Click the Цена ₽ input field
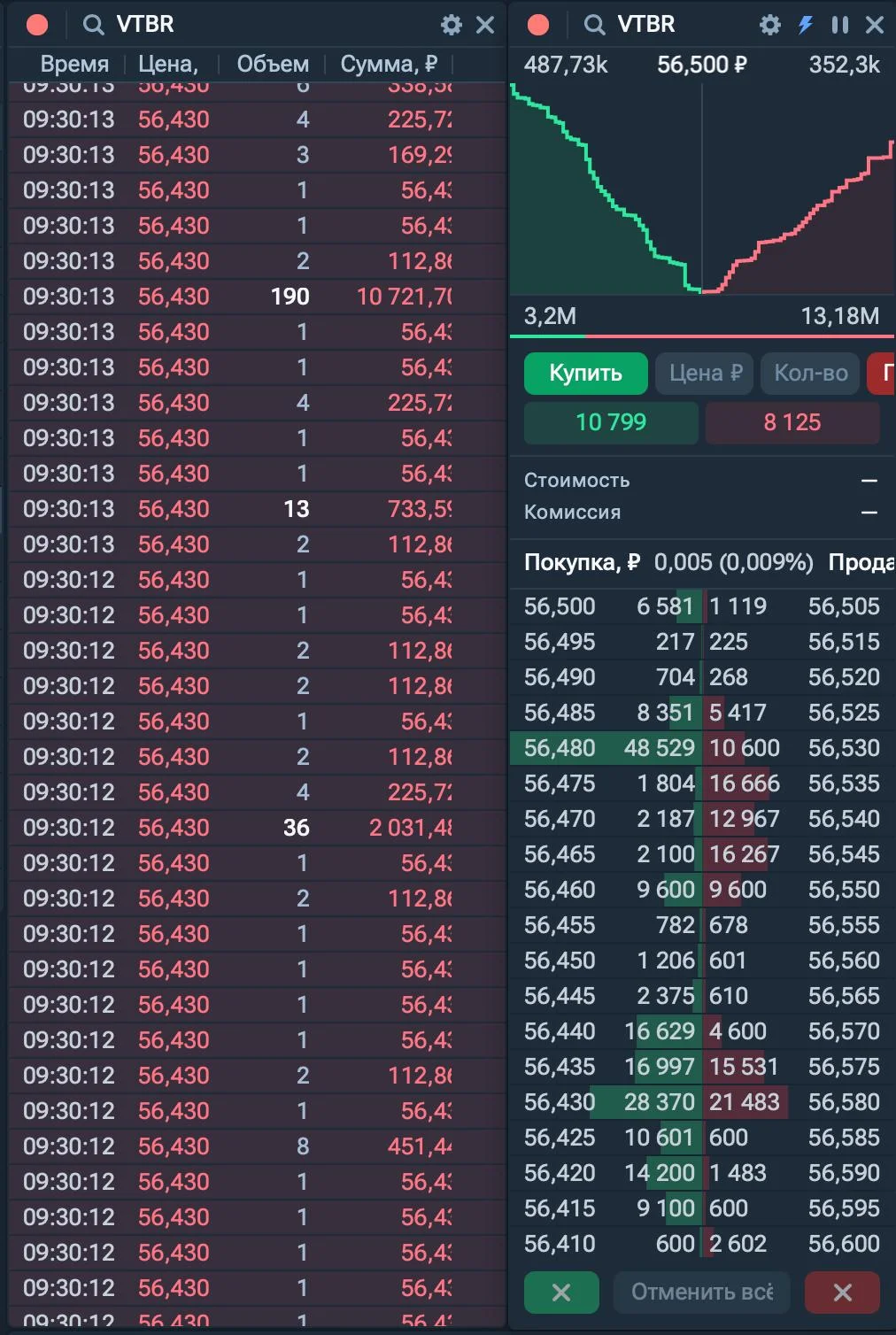The width and height of the screenshot is (896, 1335). point(705,374)
